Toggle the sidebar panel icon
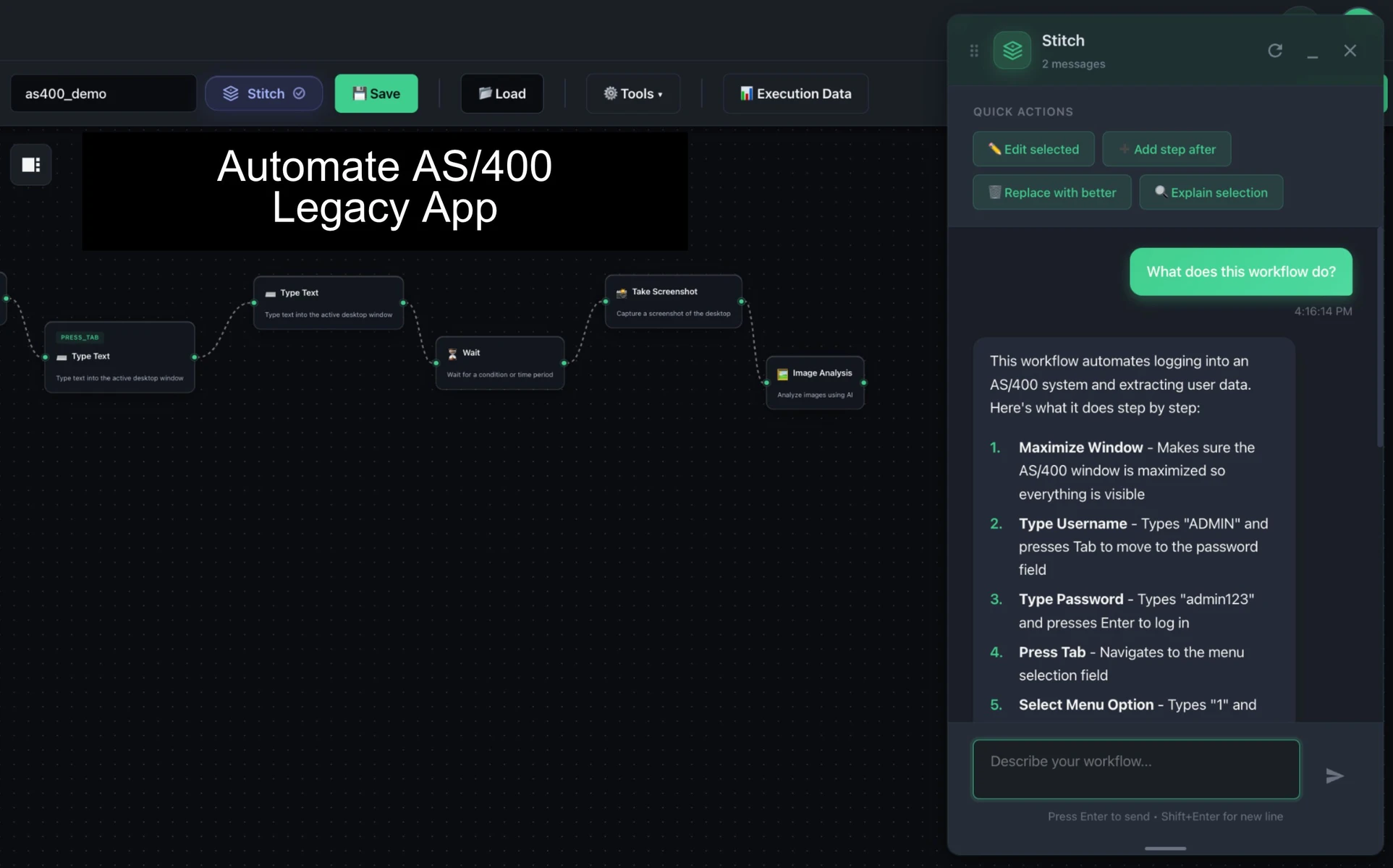 coord(30,165)
